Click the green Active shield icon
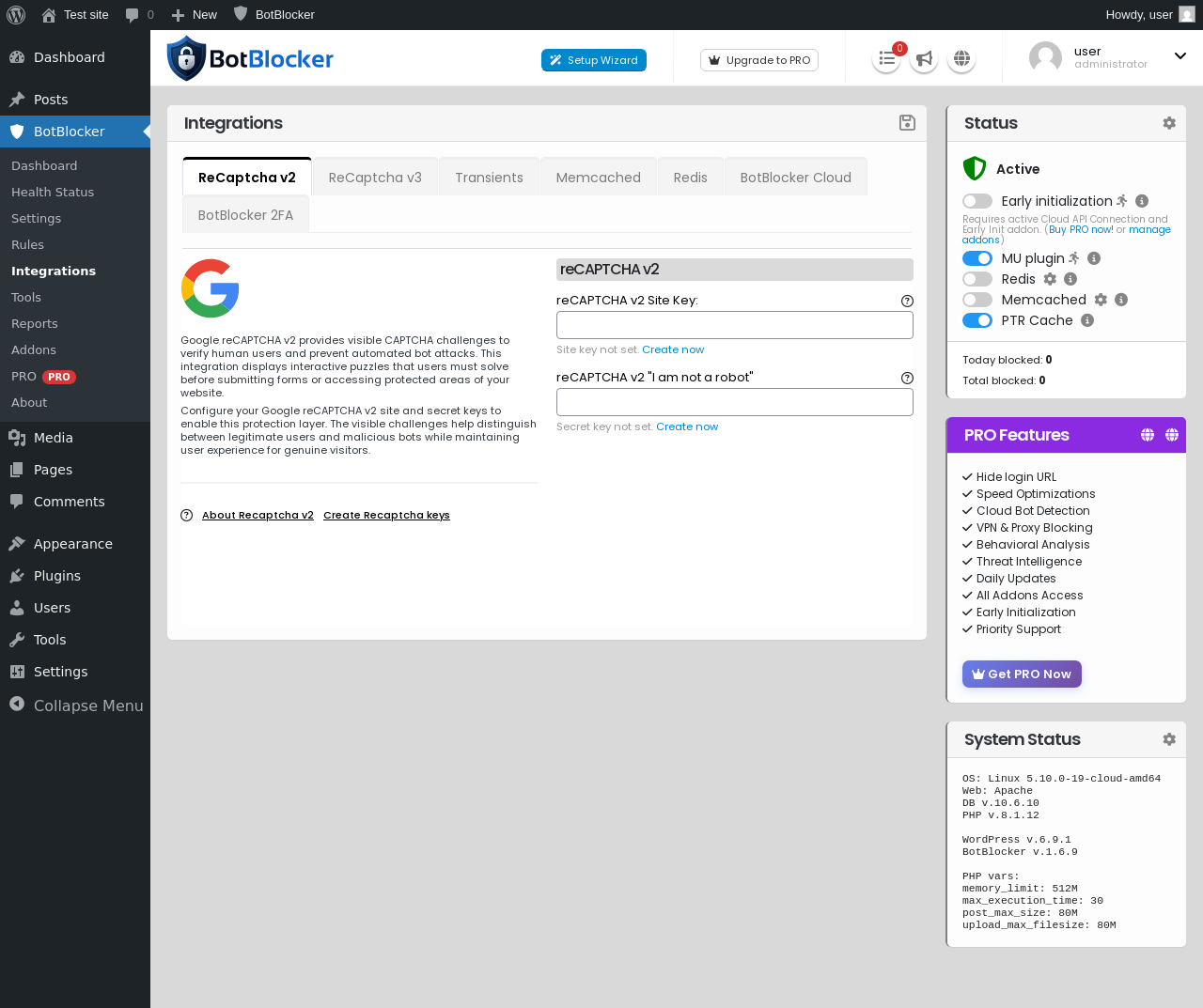 [x=975, y=168]
